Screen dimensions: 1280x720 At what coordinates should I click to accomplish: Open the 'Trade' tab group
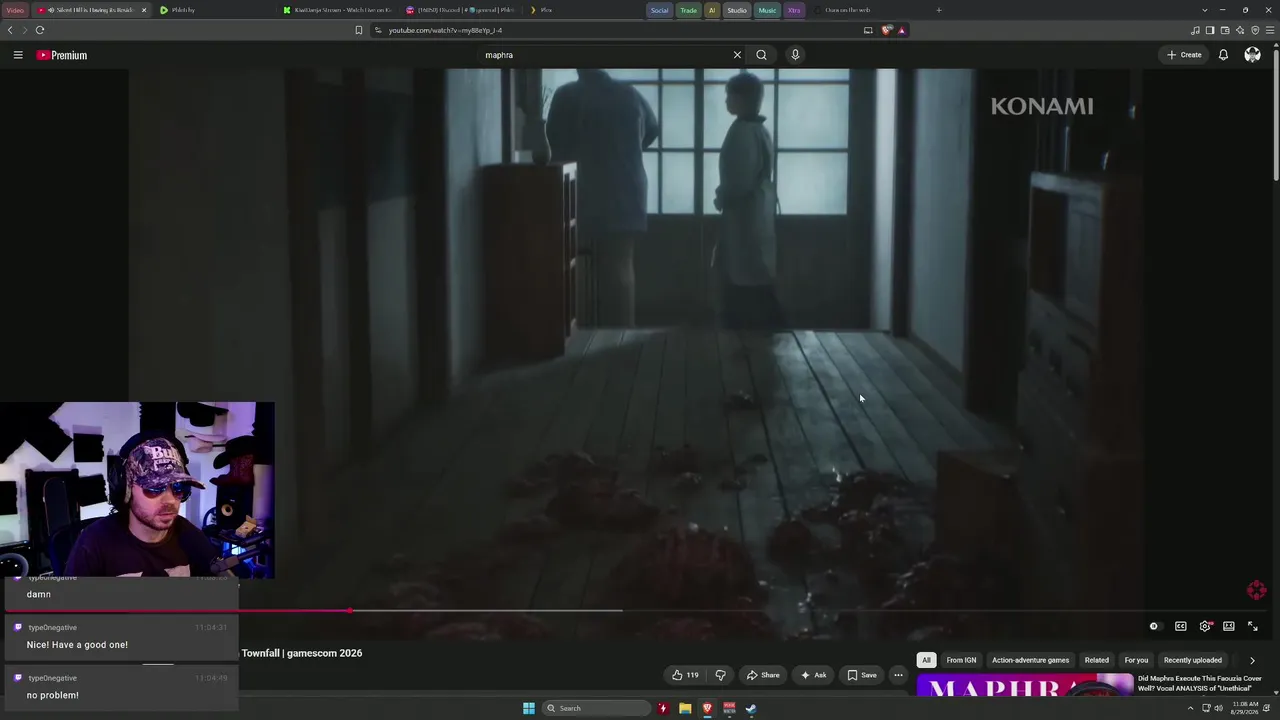[688, 10]
